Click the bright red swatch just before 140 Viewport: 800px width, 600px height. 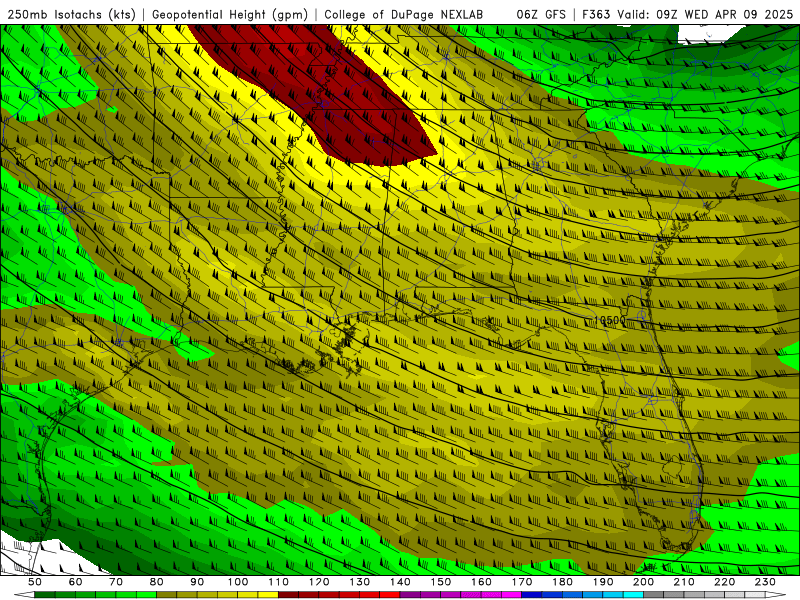[390, 595]
